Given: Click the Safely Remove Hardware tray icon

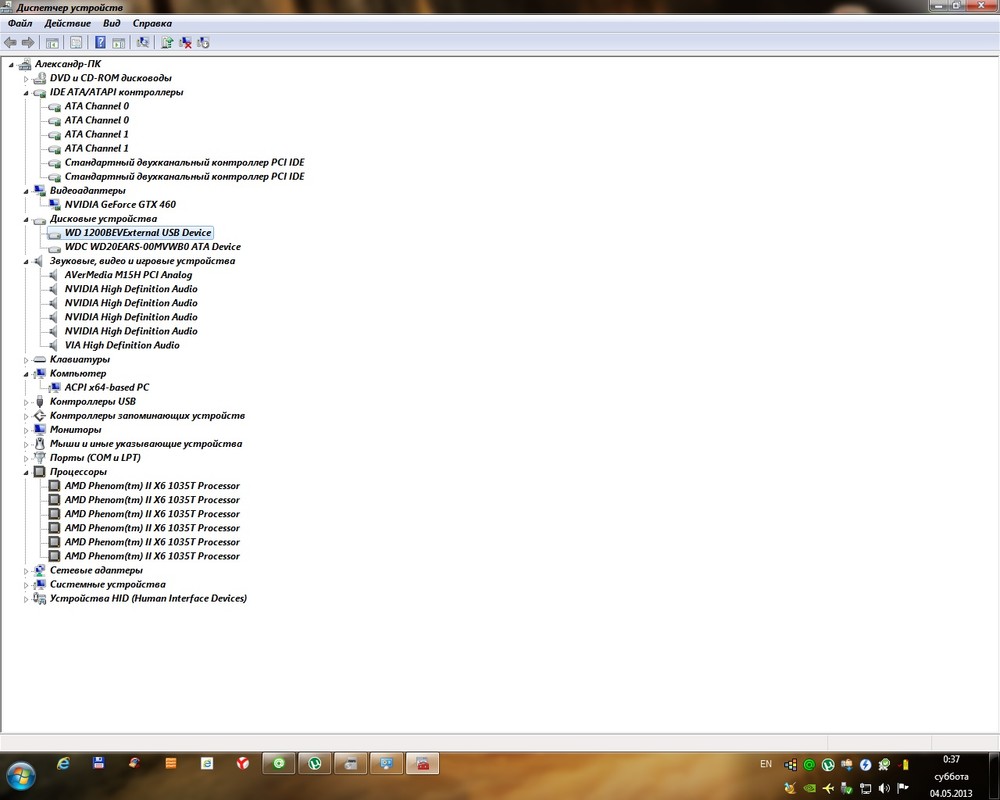Looking at the screenshot, I should [846, 789].
